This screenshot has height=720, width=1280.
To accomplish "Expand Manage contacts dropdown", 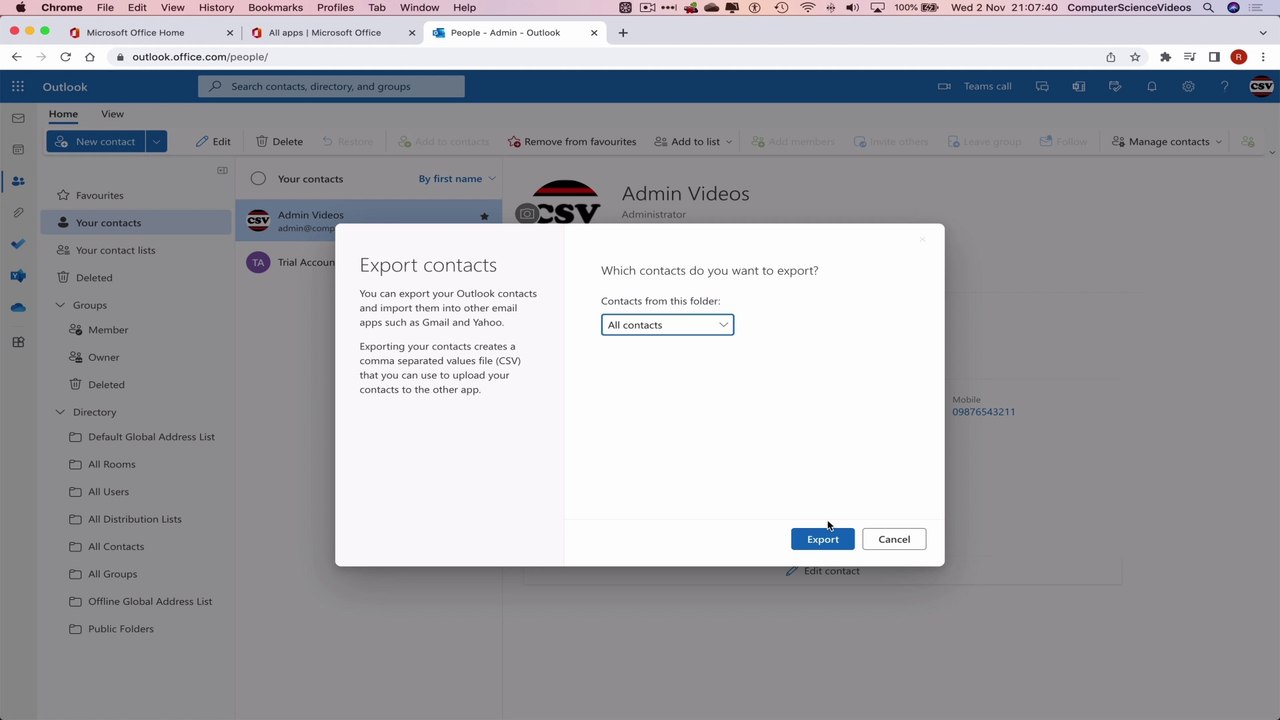I will 1218,142.
